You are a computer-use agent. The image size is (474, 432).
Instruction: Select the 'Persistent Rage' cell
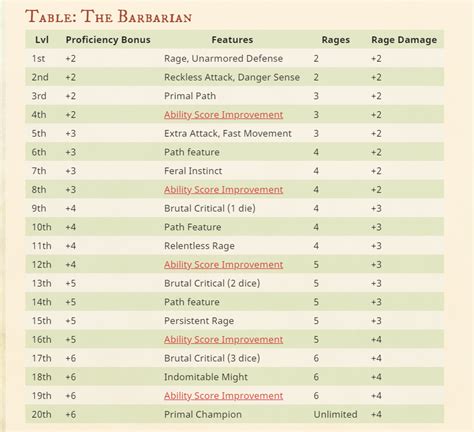coord(199,321)
